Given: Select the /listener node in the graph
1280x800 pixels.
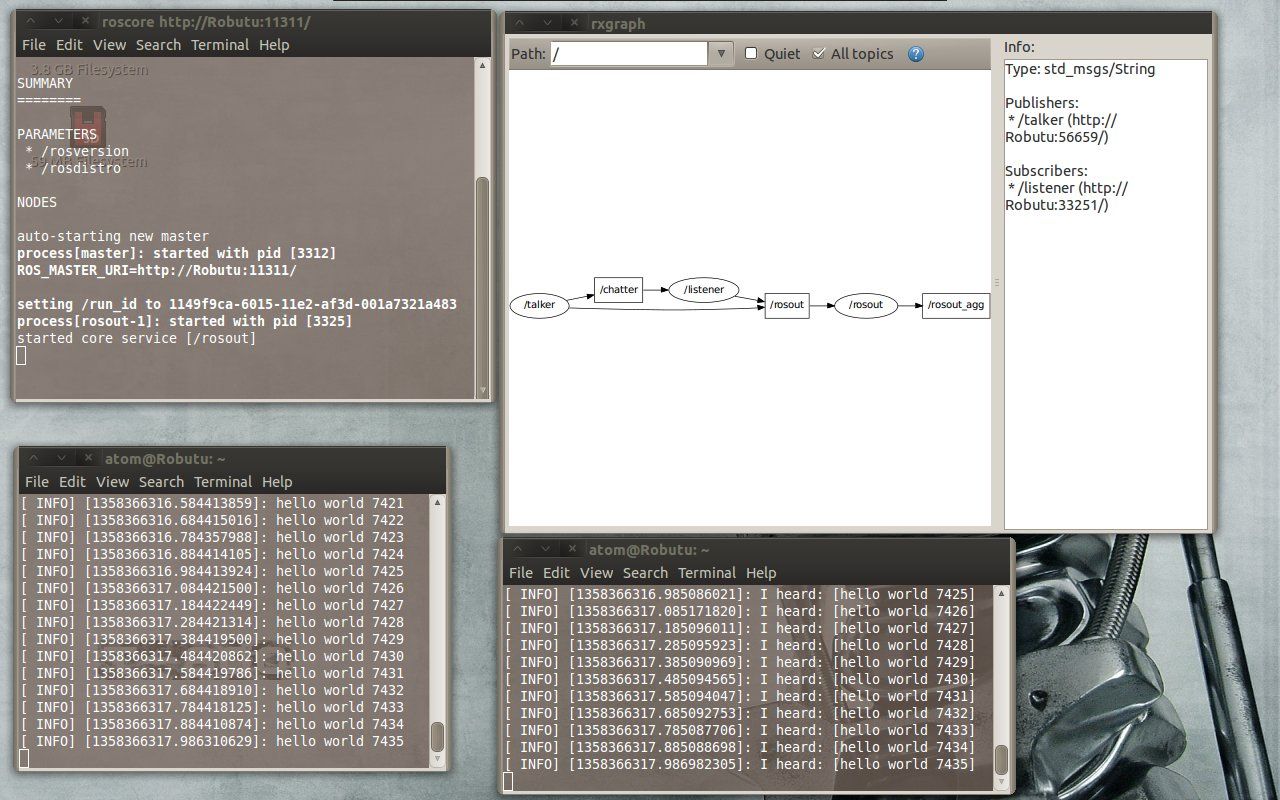Looking at the screenshot, I should tap(704, 289).
